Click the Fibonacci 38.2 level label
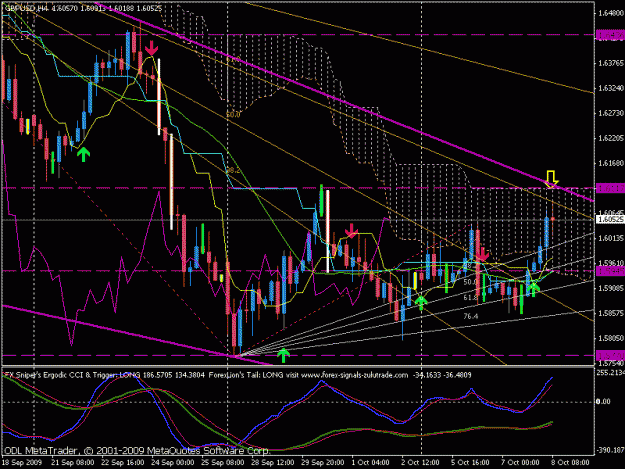 pos(233,170)
